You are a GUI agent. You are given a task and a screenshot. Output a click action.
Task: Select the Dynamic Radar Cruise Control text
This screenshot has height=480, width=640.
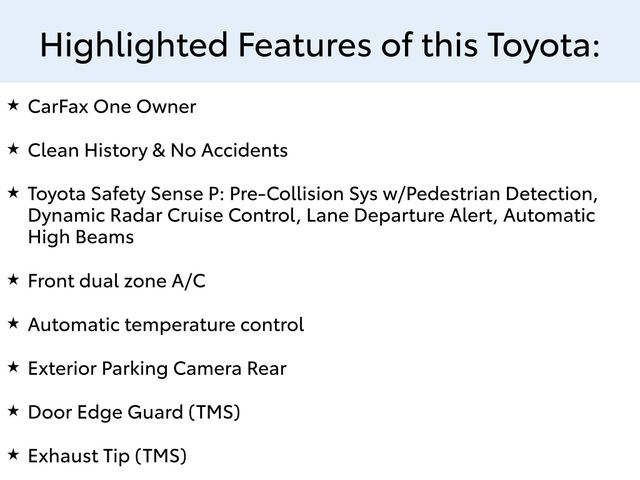(160, 215)
